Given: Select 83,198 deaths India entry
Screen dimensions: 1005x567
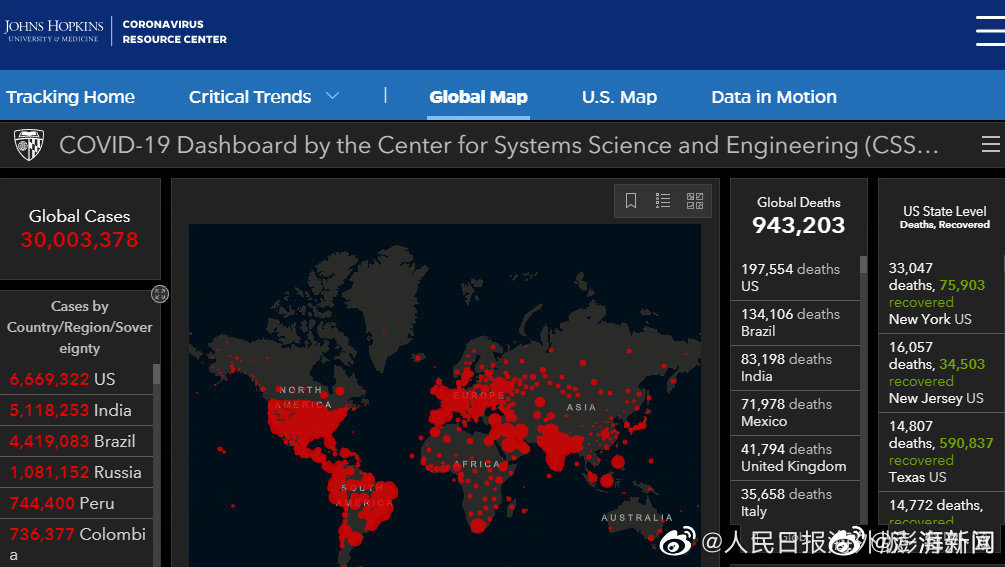Looking at the screenshot, I should point(795,368).
